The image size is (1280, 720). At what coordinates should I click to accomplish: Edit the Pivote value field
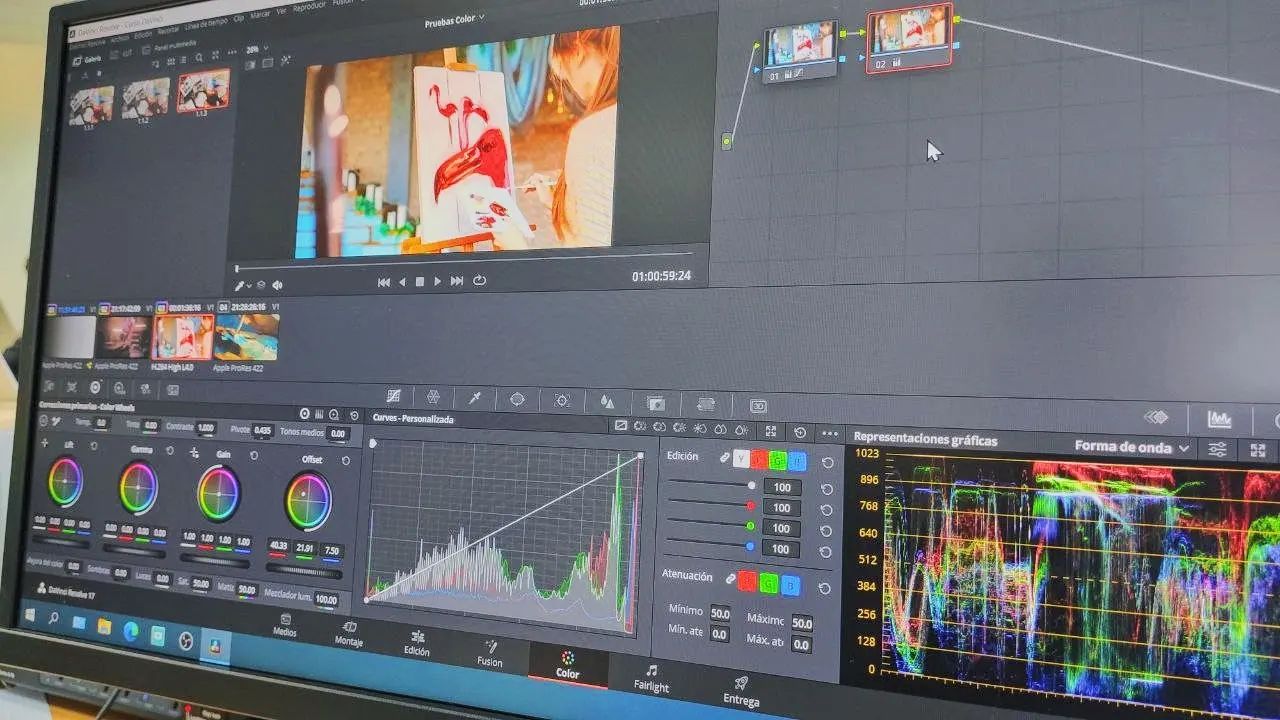pyautogui.click(x=262, y=430)
